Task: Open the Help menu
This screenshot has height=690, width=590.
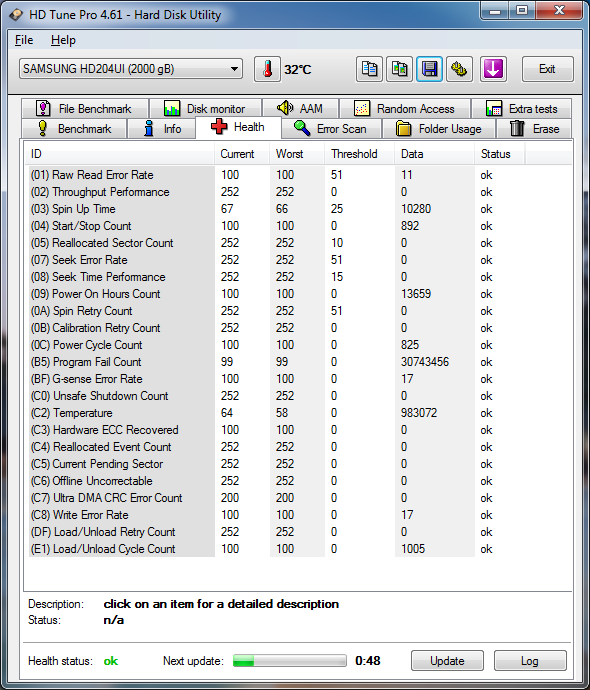Action: coord(63,40)
